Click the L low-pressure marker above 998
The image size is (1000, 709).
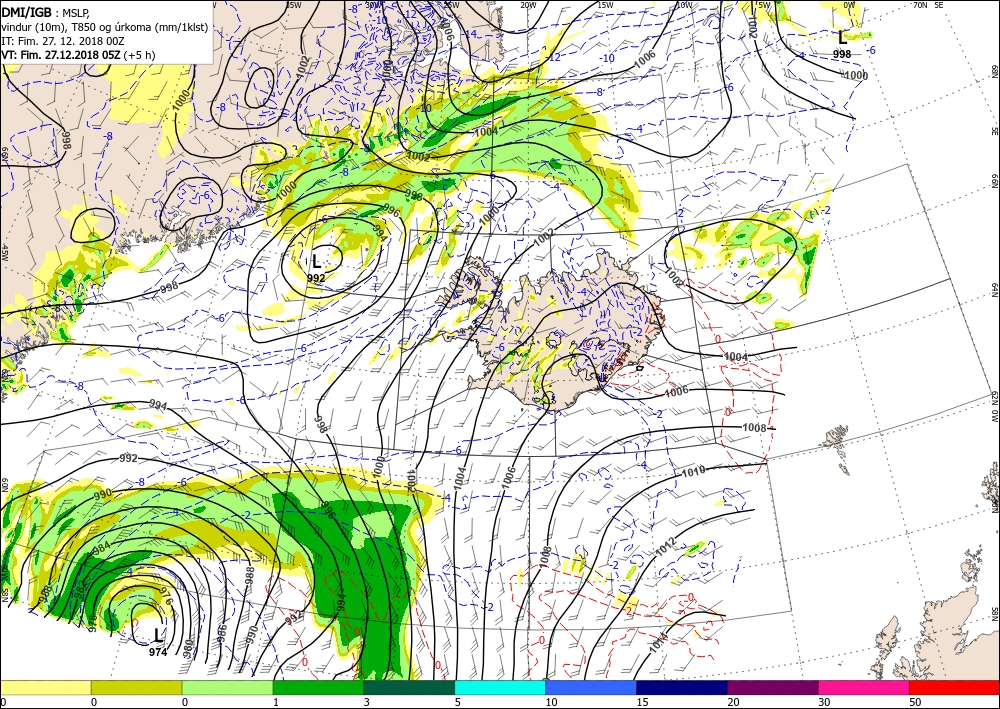pyautogui.click(x=842, y=37)
